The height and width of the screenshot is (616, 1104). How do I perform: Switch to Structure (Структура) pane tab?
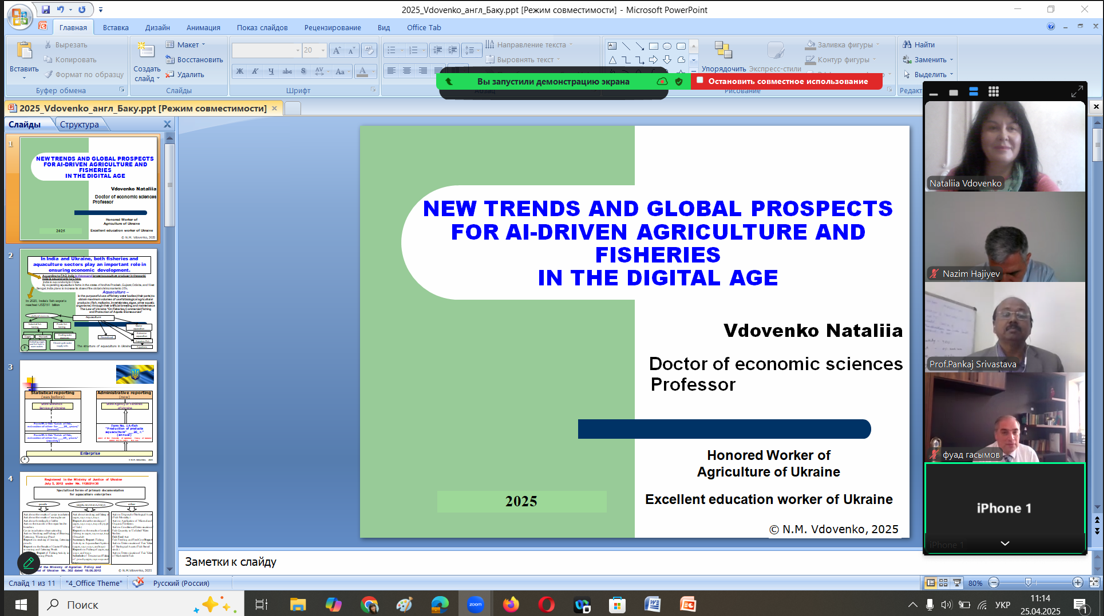click(x=79, y=125)
